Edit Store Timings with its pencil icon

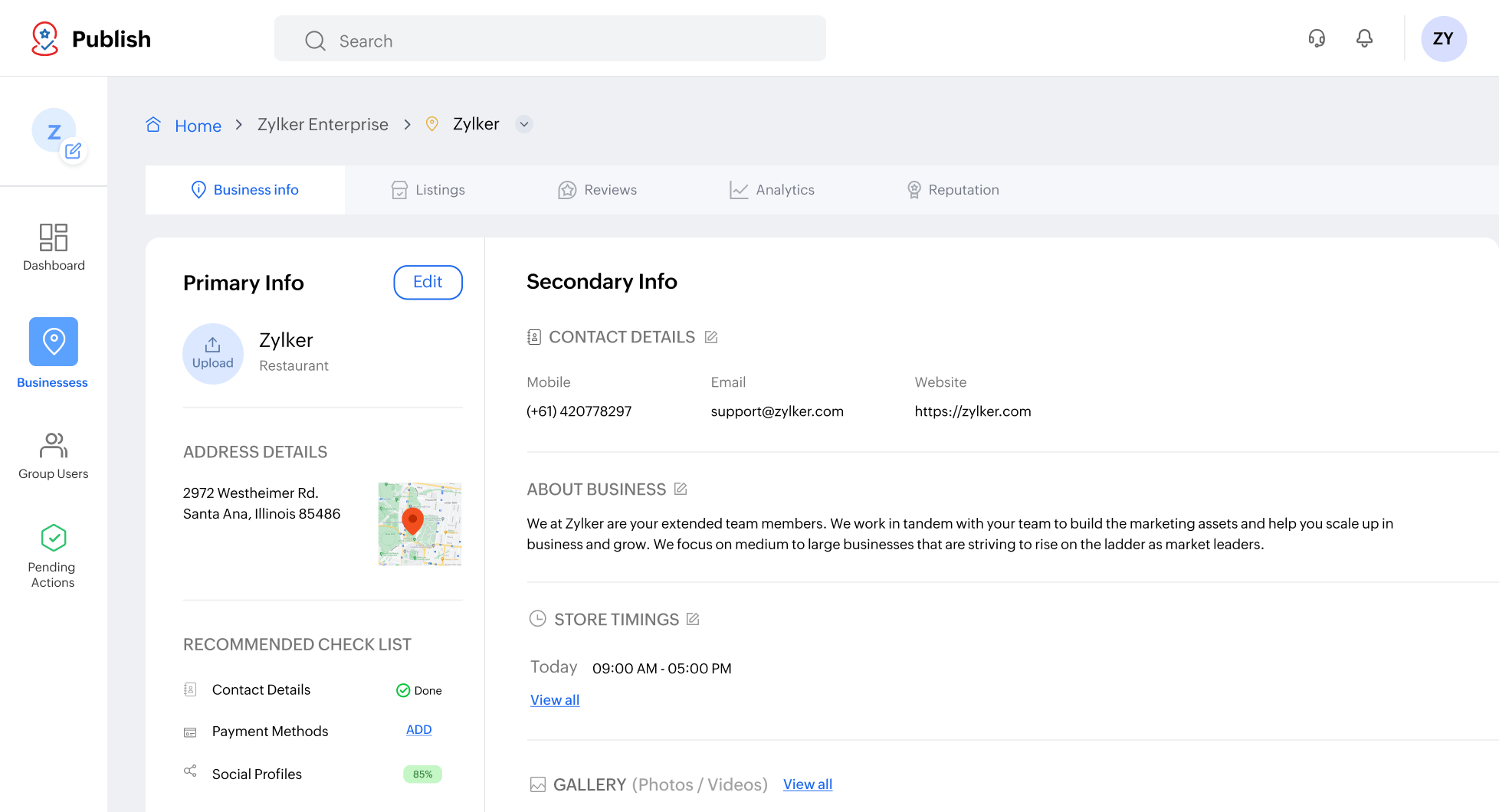[x=693, y=618]
